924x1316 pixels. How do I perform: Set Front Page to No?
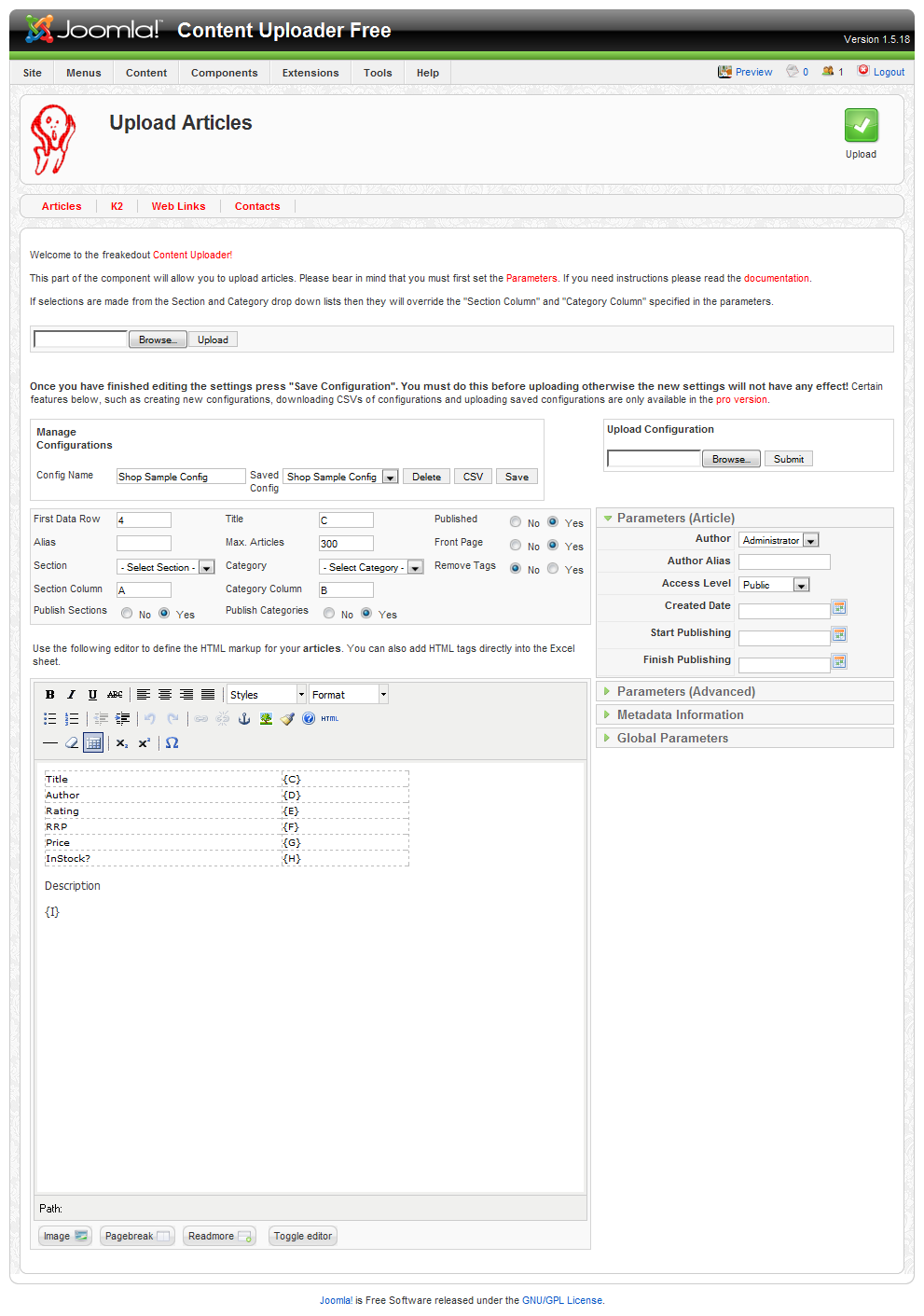tap(516, 546)
